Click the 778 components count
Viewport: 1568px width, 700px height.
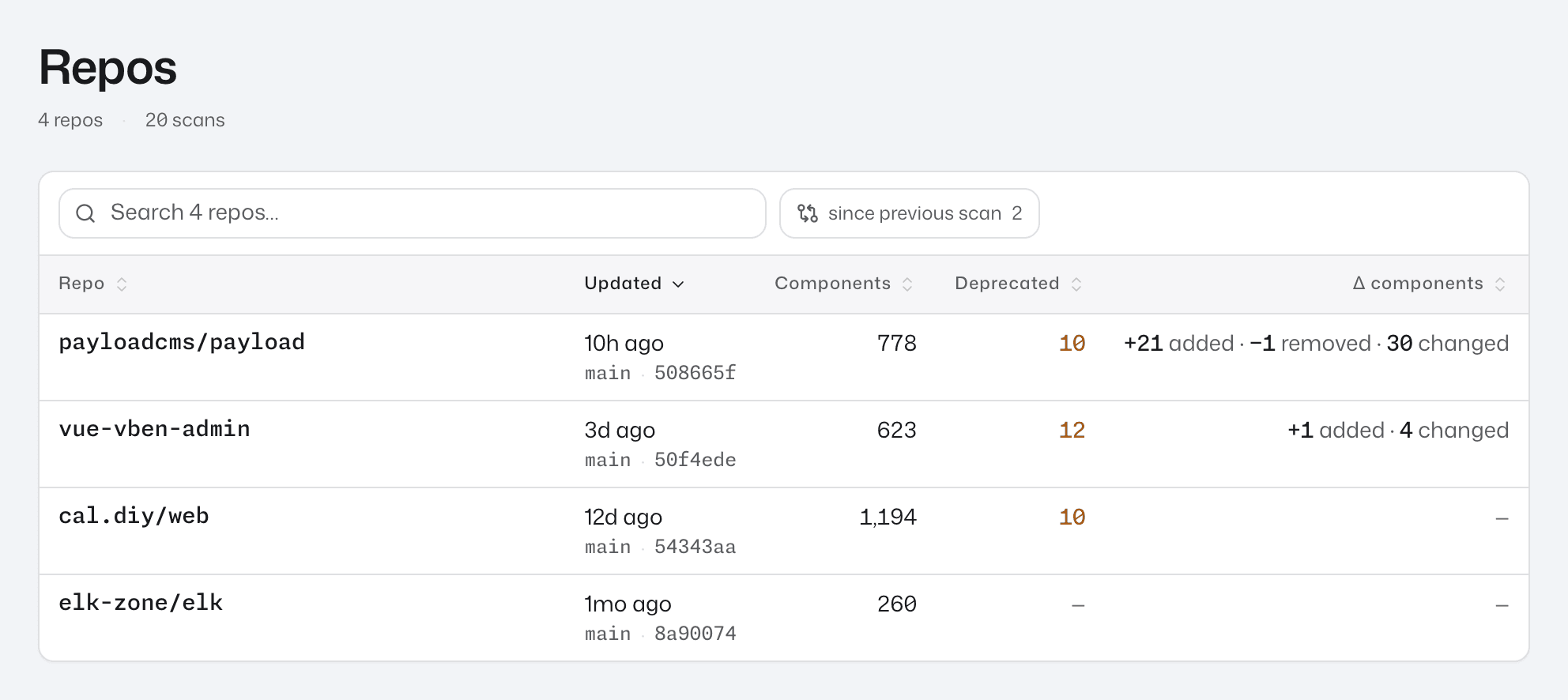point(897,343)
